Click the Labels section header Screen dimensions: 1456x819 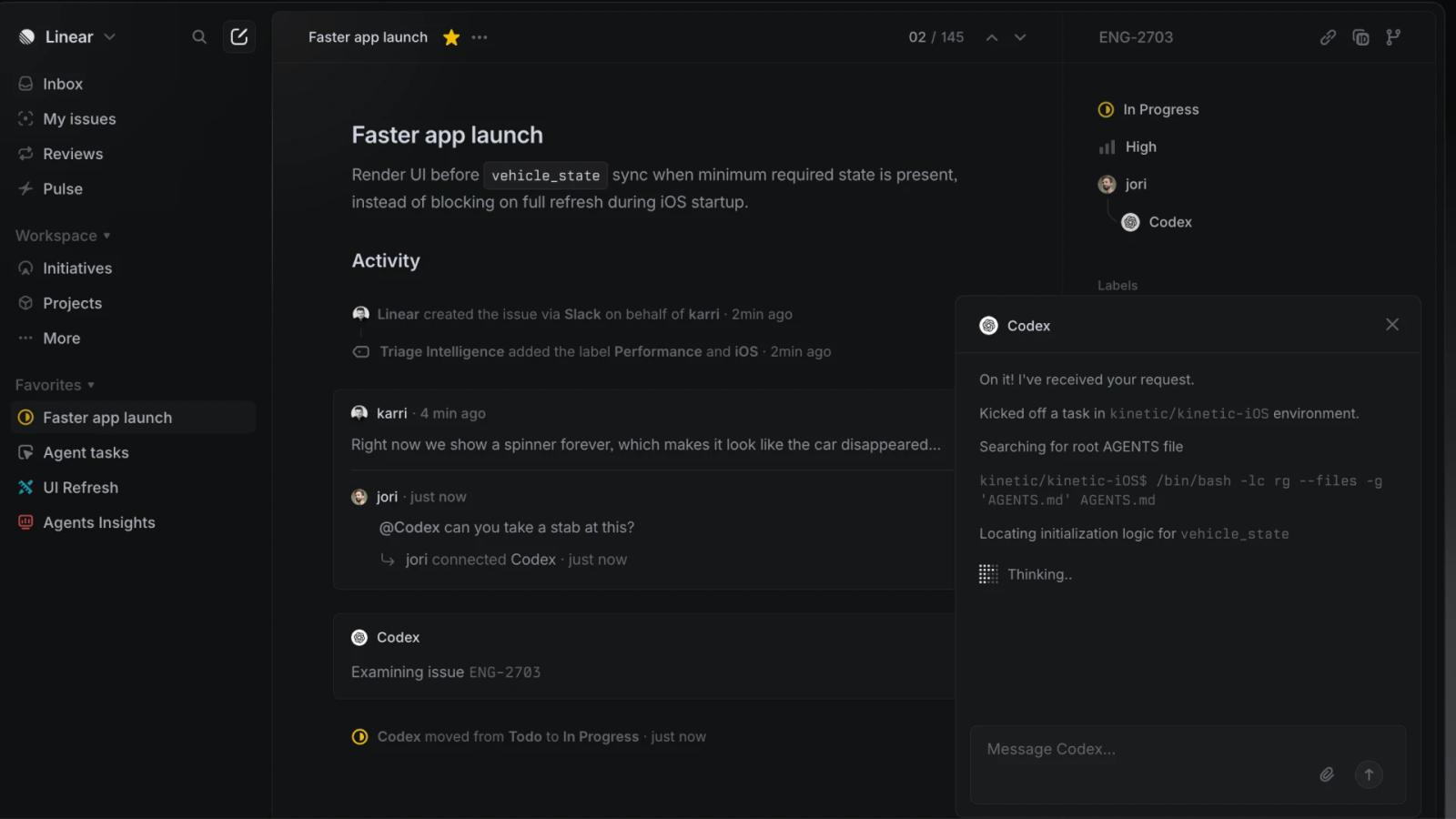[x=1117, y=285]
